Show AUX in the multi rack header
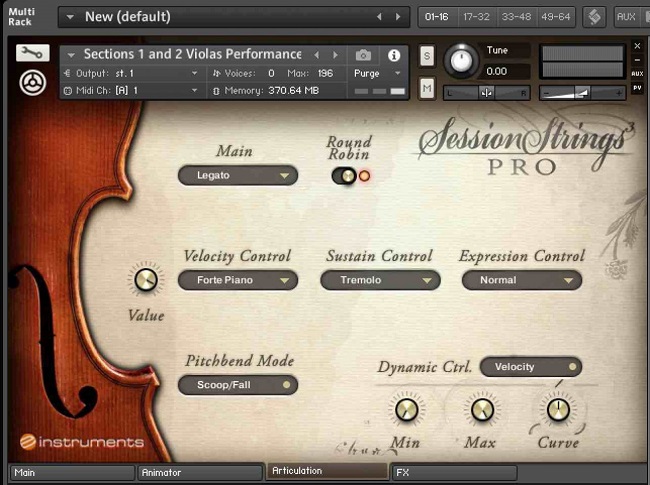Screen dimensions: 650x485 pos(626,17)
